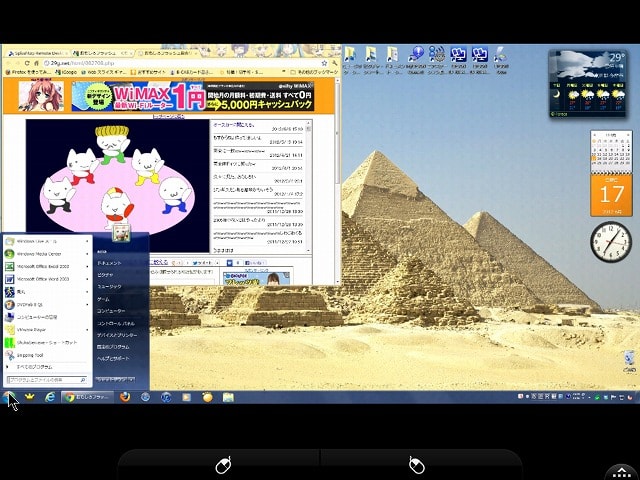Open the users-and-gear desktop shortcut

[x=436, y=60]
